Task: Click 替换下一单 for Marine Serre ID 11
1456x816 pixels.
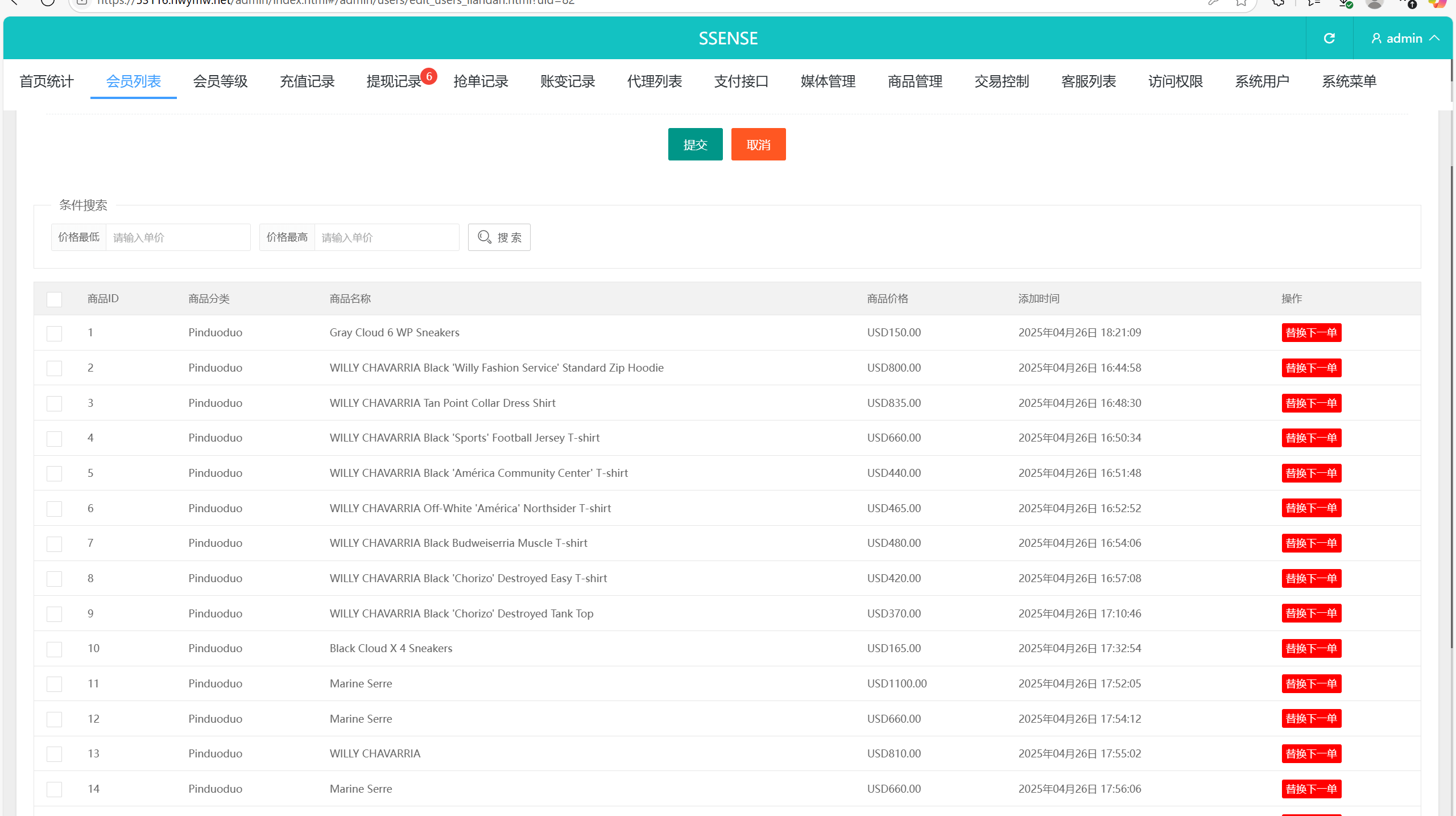Action: [1311, 684]
